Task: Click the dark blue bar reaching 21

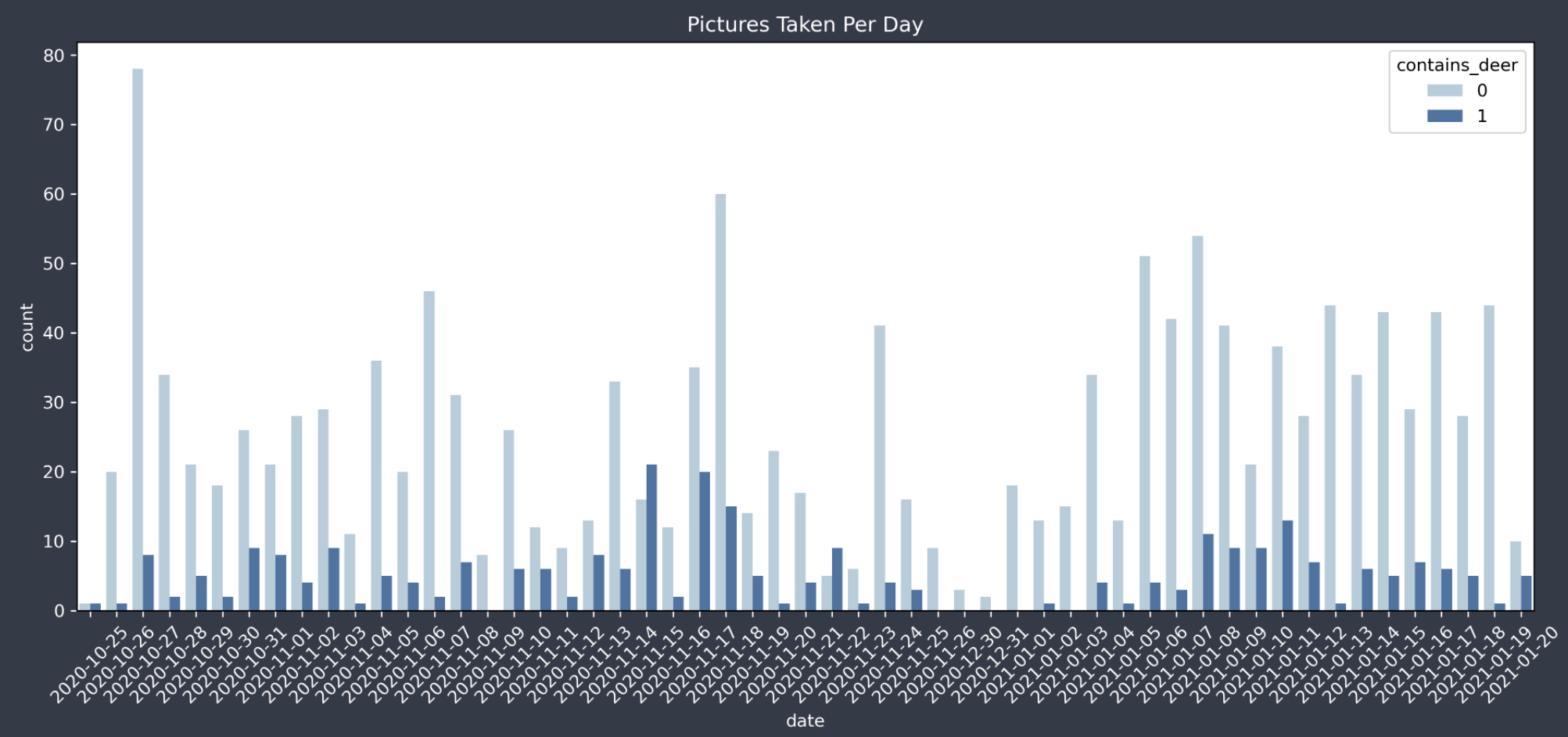Action: (651, 537)
